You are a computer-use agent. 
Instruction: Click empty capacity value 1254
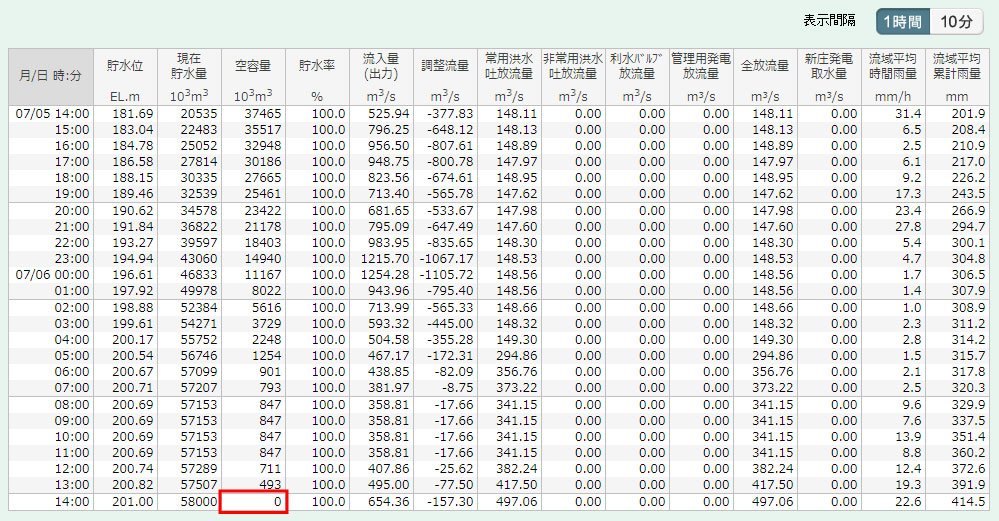tap(266, 355)
